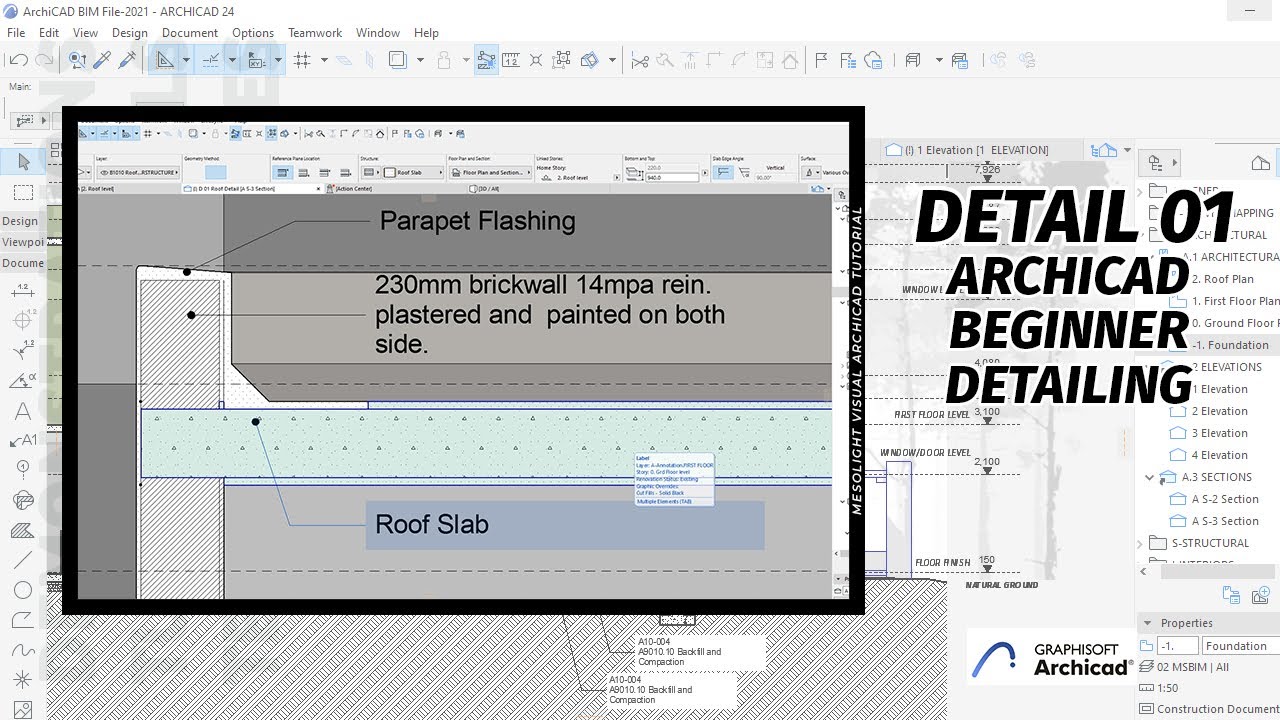Select the Spline tool
The image size is (1280, 720).
click(22, 650)
